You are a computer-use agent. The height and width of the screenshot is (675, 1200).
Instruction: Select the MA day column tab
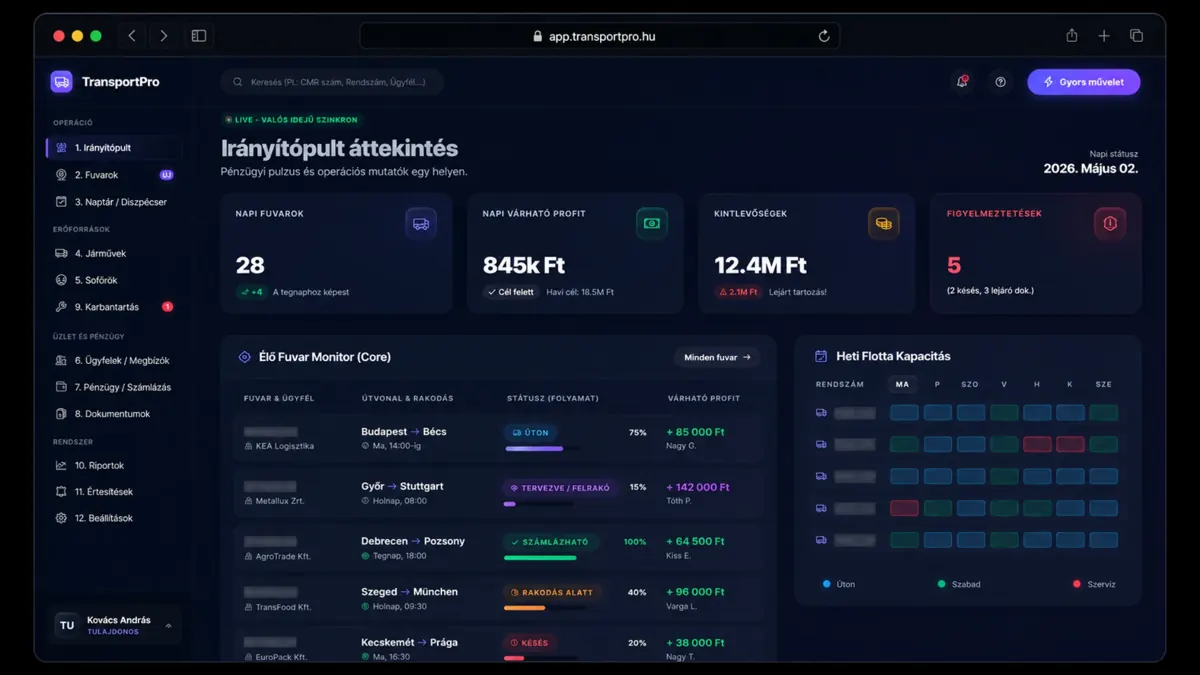(903, 384)
